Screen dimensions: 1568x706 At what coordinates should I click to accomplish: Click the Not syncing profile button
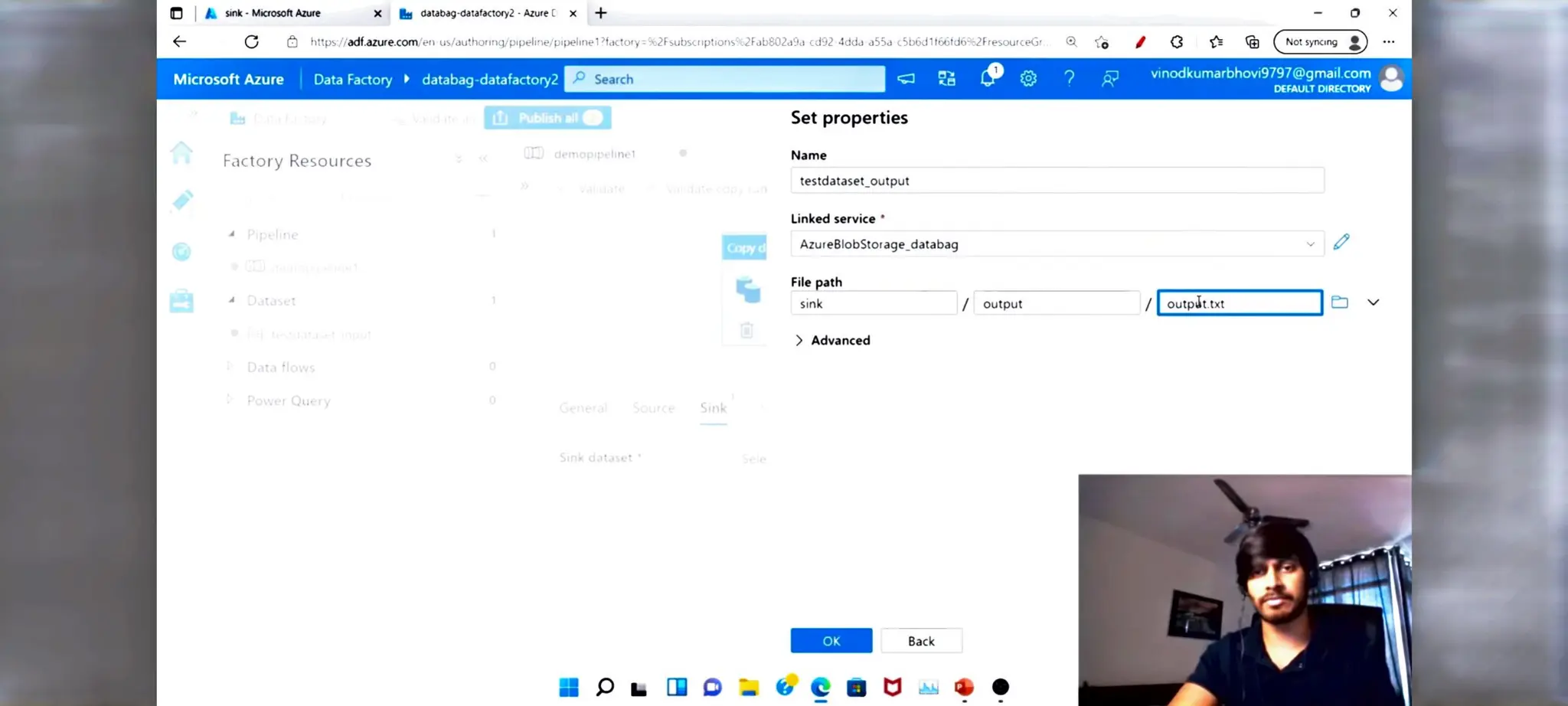pos(1321,42)
